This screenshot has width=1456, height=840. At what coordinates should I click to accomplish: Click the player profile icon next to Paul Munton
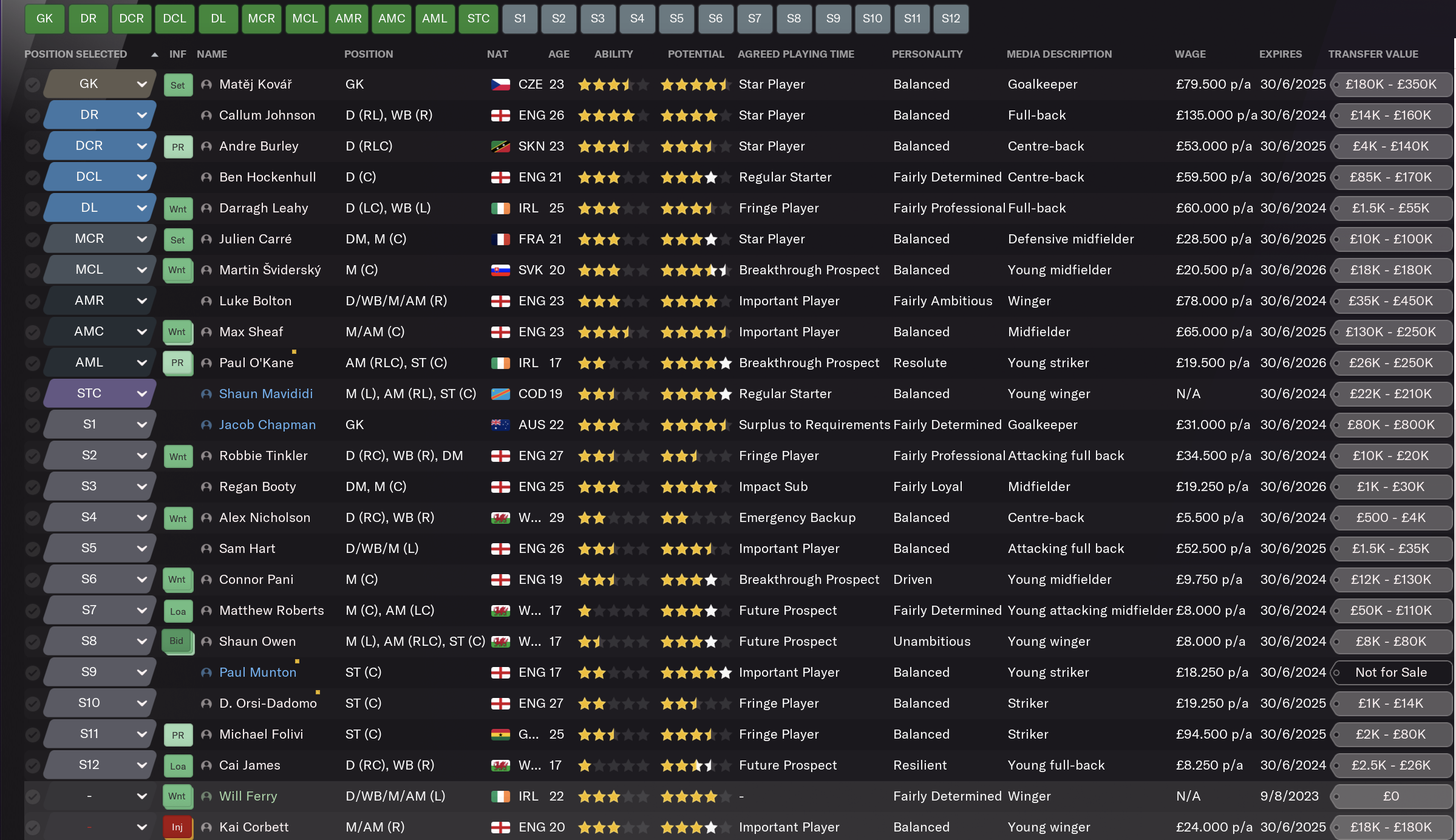(206, 672)
